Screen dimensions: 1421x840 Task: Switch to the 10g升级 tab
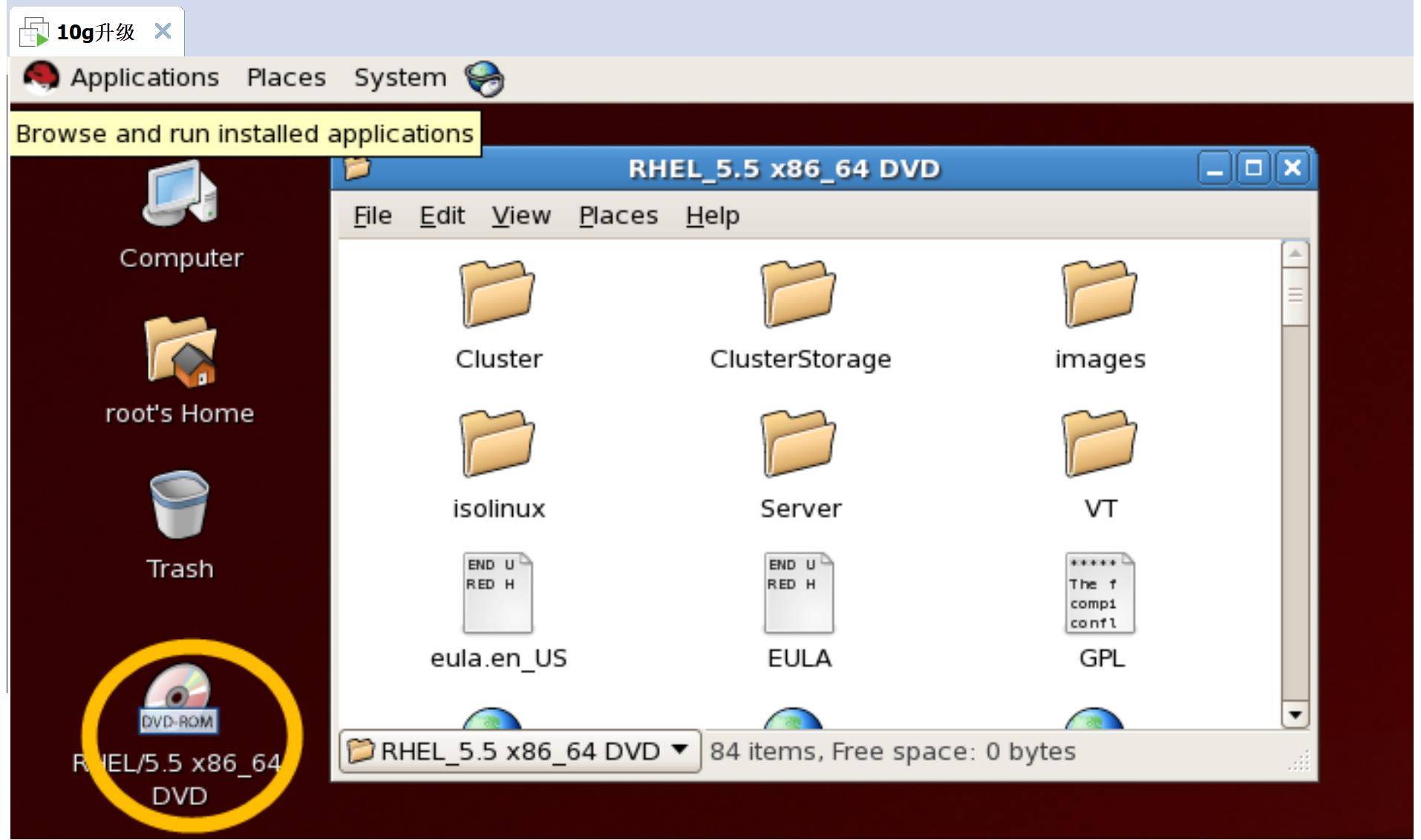pyautogui.click(x=97, y=32)
